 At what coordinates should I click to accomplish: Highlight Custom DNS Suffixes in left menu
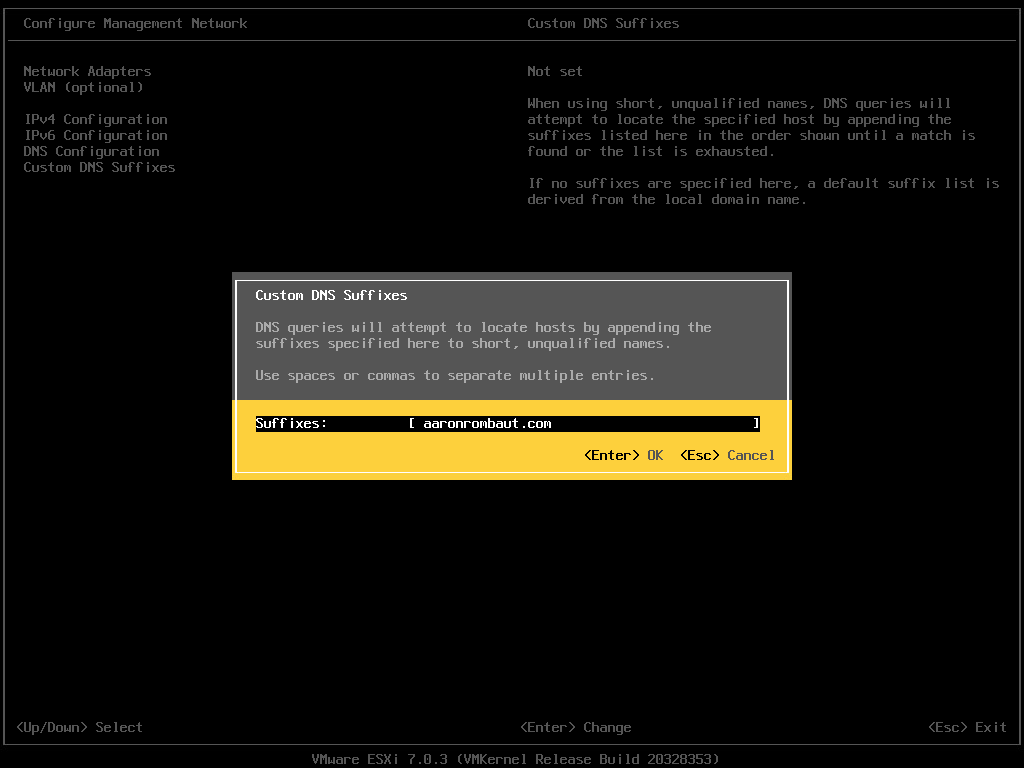[99, 167]
